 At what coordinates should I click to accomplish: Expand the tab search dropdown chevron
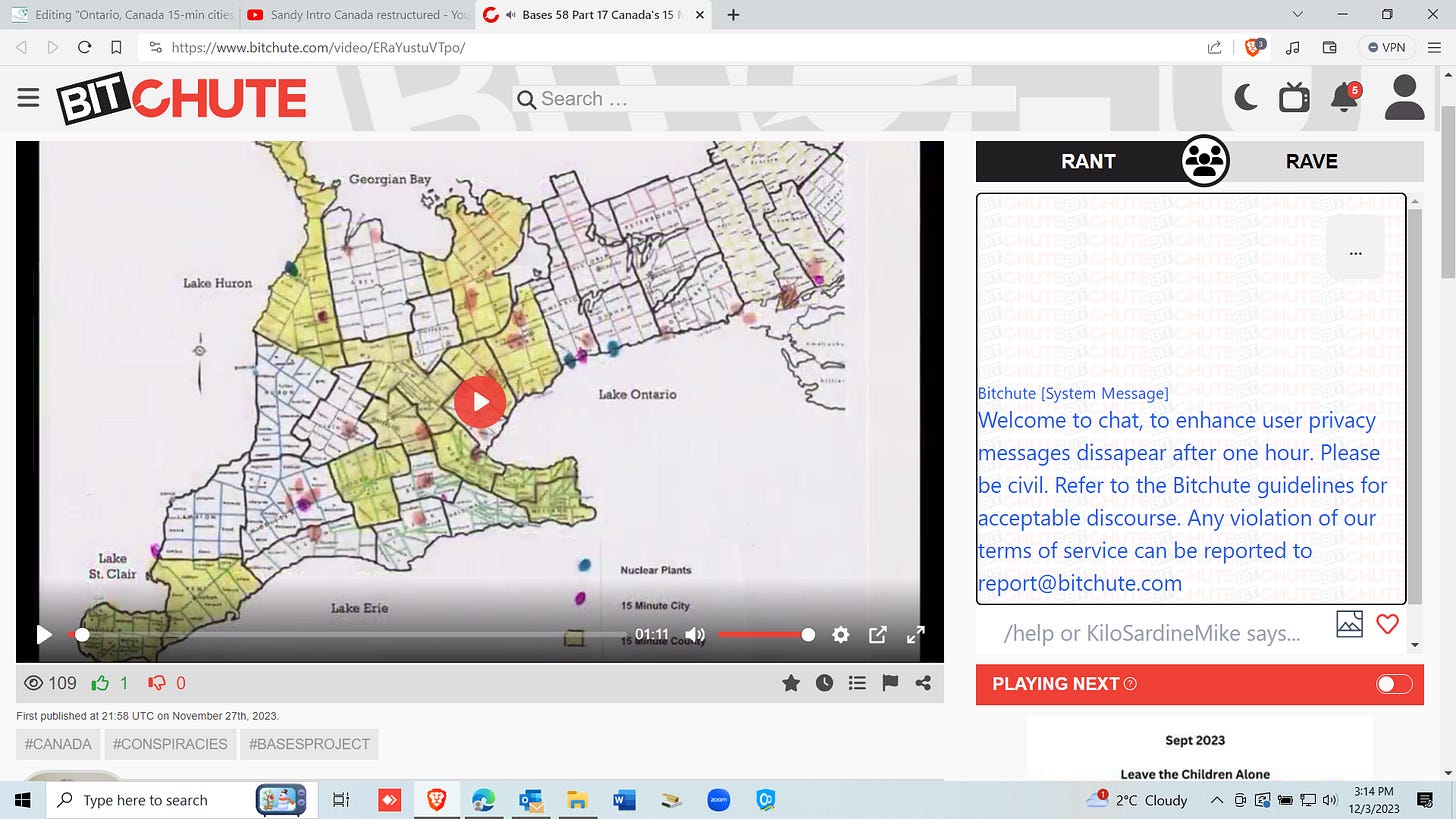(1298, 15)
